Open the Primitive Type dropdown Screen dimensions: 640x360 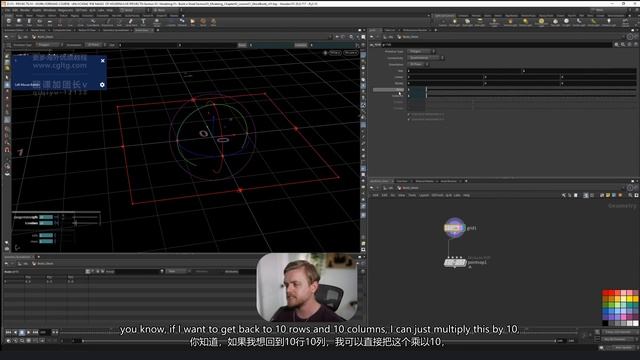(x=421, y=51)
